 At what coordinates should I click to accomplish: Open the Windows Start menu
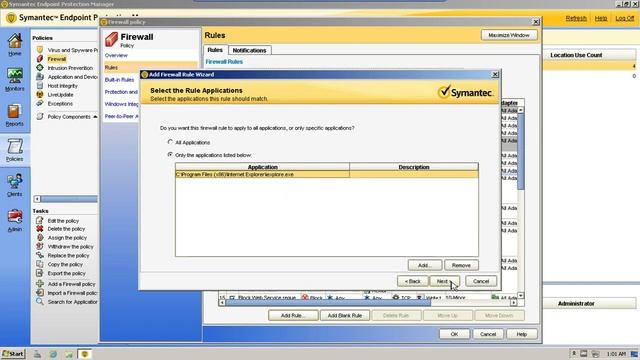(13, 354)
